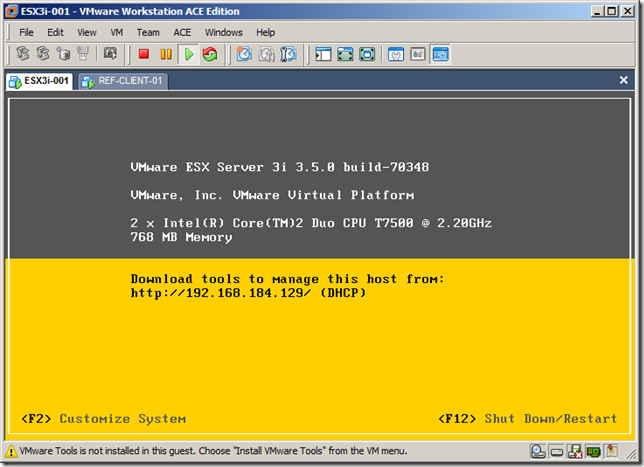Open the File menu
Image resolution: width=644 pixels, height=467 pixels.
tap(27, 32)
